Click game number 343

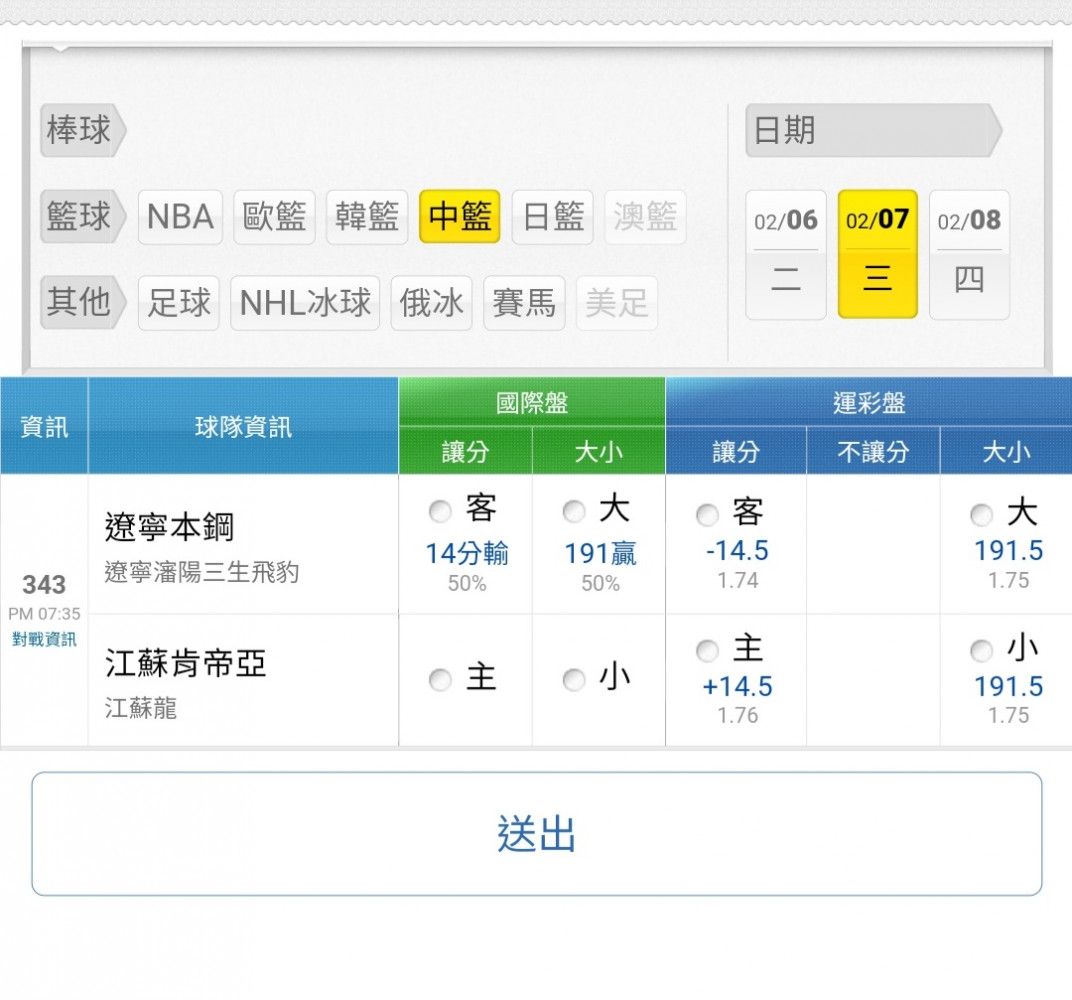(x=44, y=584)
